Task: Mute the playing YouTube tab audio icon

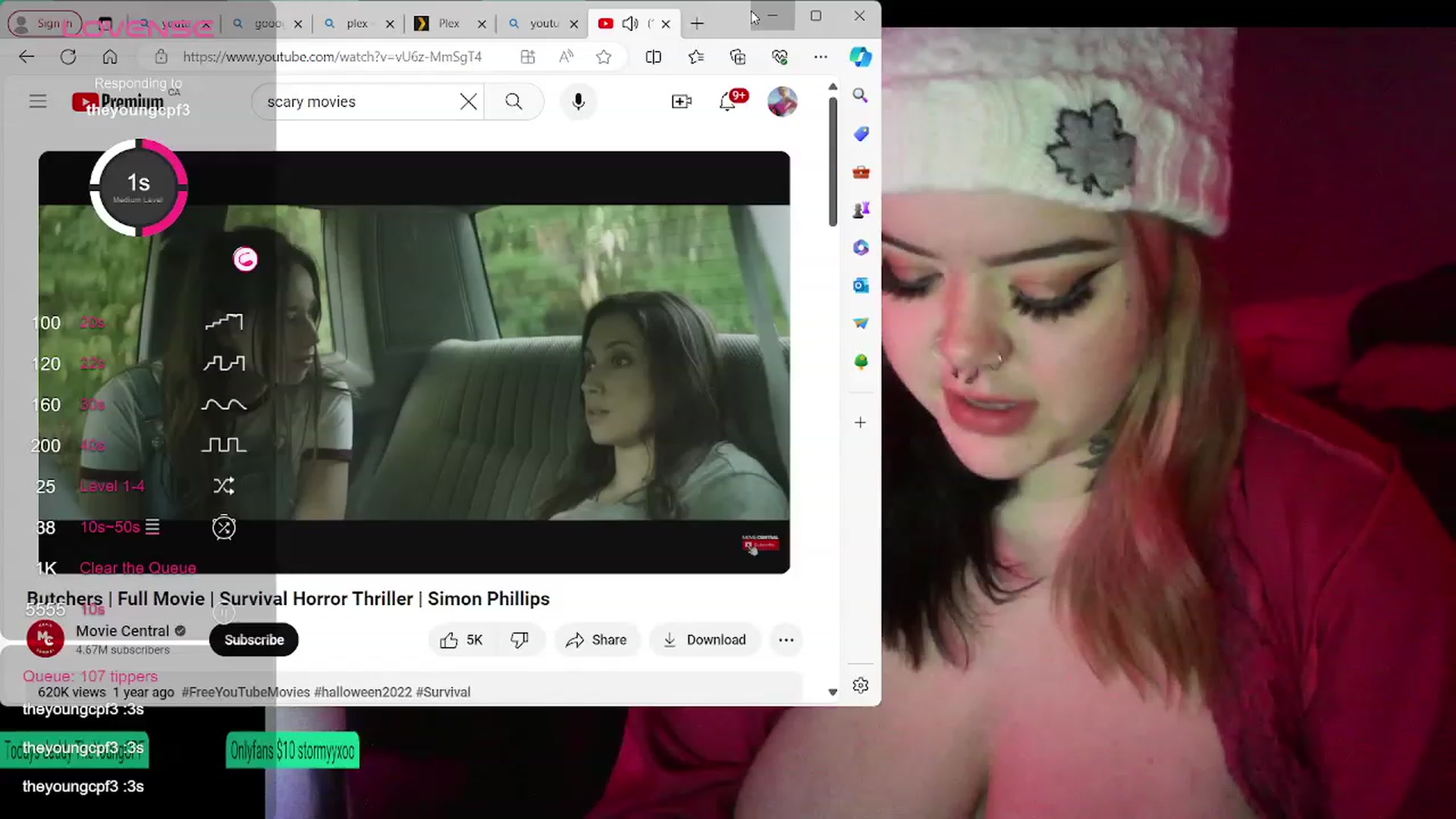Action: (629, 24)
